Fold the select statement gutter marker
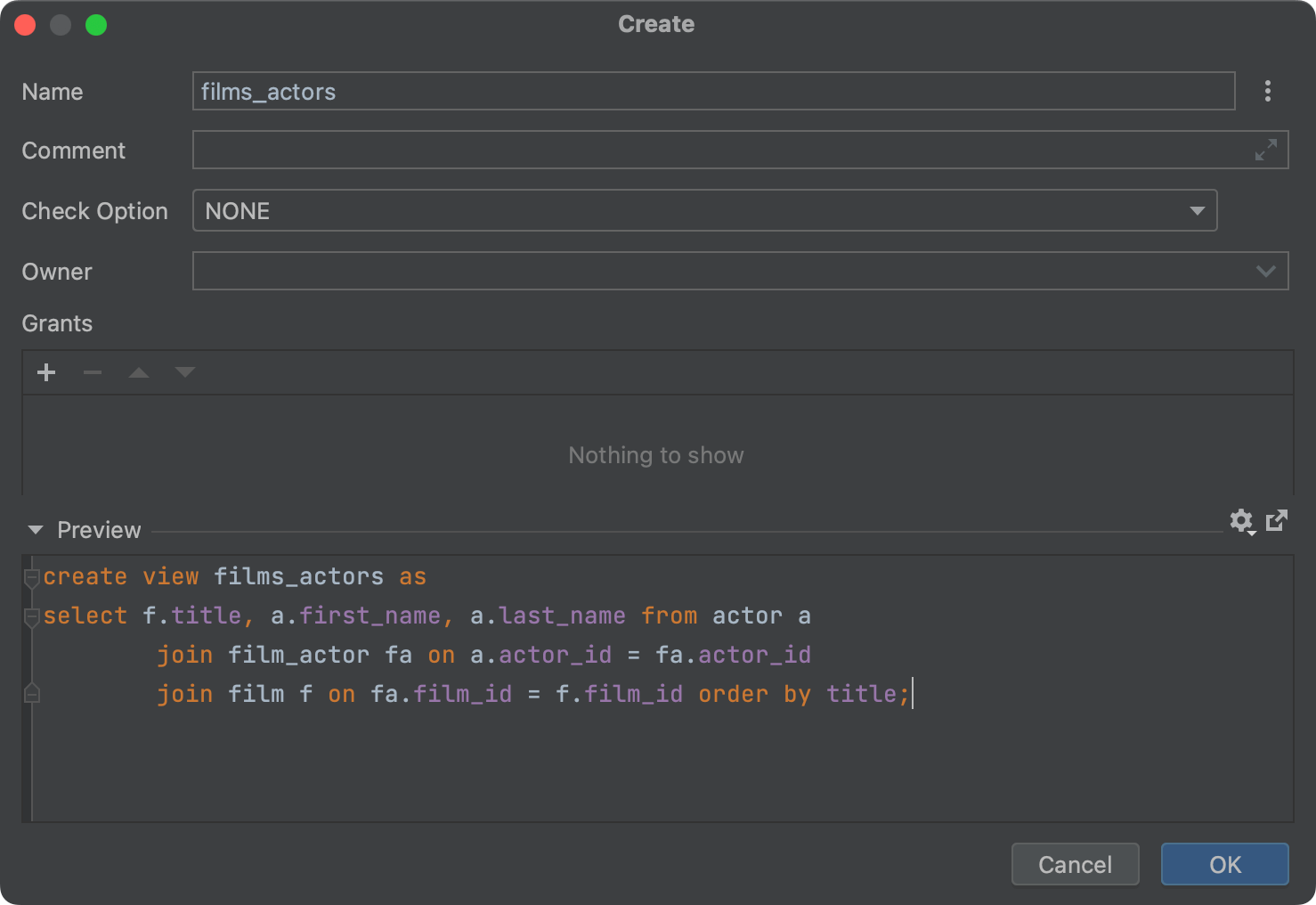1316x905 pixels. click(x=32, y=616)
